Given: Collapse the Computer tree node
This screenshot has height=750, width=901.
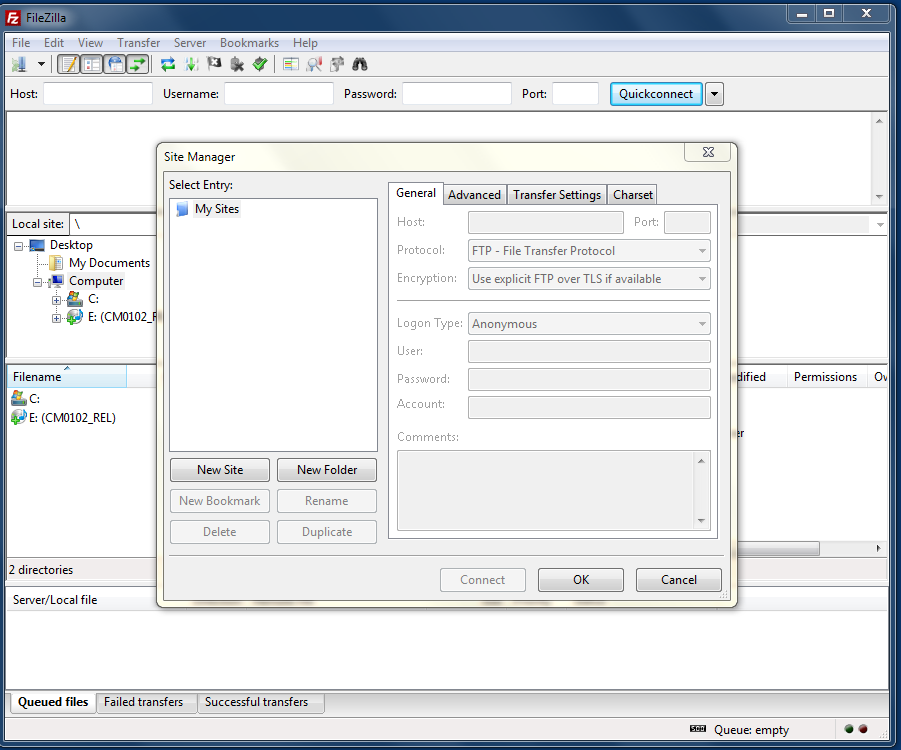Looking at the screenshot, I should [37, 282].
